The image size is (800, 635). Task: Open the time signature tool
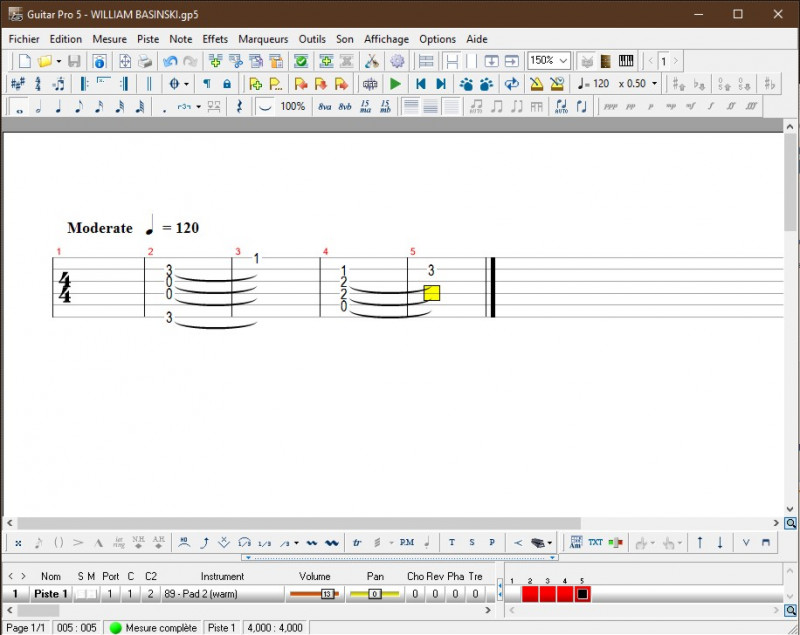coord(38,84)
